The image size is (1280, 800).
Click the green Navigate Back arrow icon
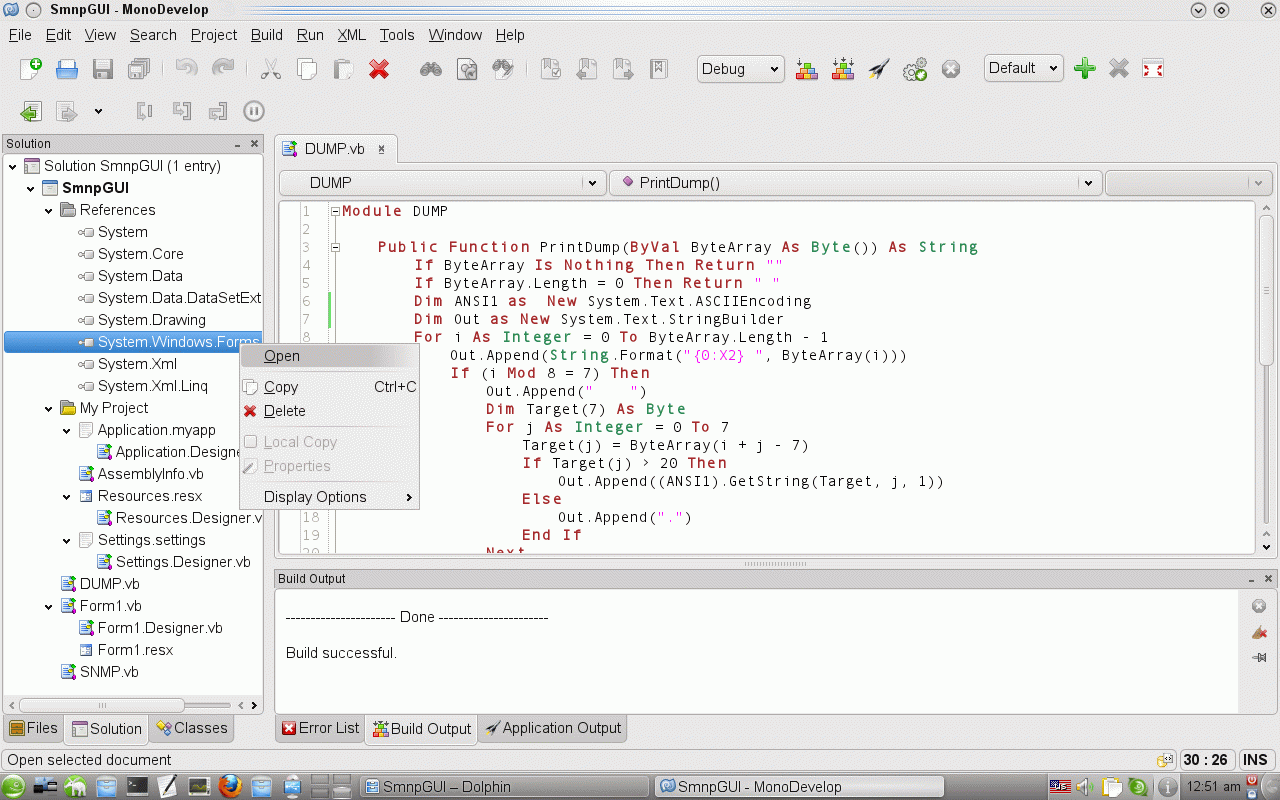(31, 111)
